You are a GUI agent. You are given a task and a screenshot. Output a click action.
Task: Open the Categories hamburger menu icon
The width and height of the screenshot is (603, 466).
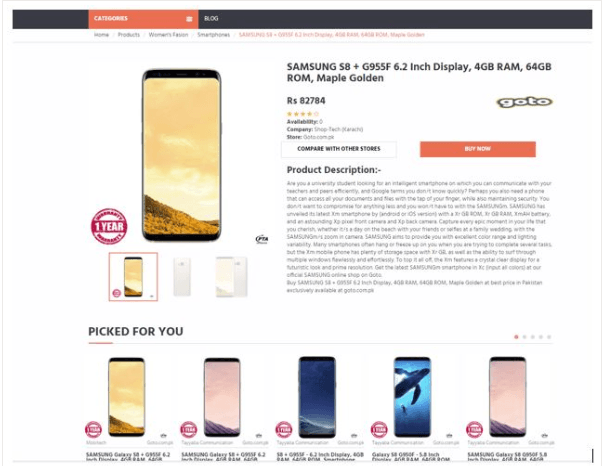189,19
